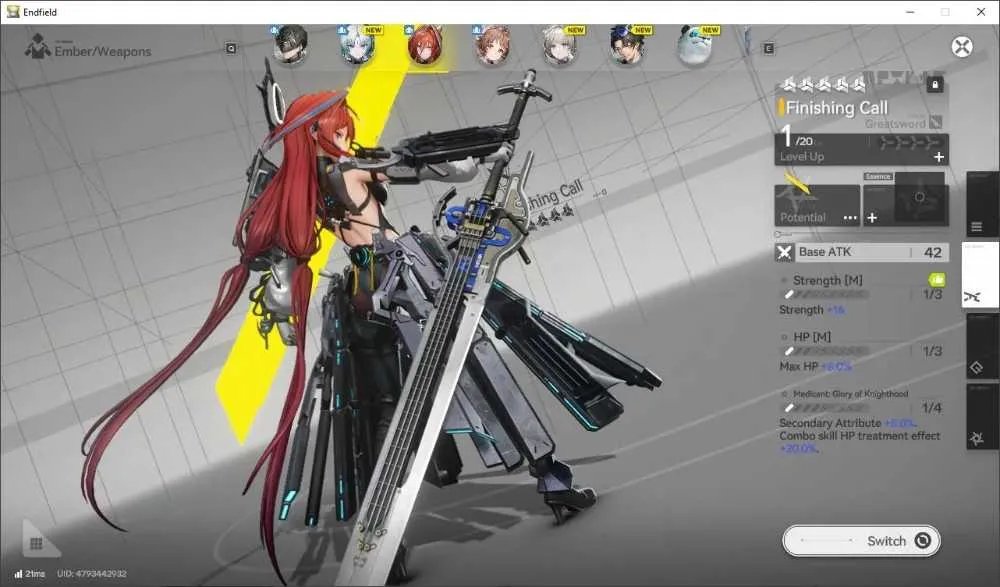This screenshot has height=587, width=1000.
Task: Open Potential details via three dots
Action: point(849,218)
